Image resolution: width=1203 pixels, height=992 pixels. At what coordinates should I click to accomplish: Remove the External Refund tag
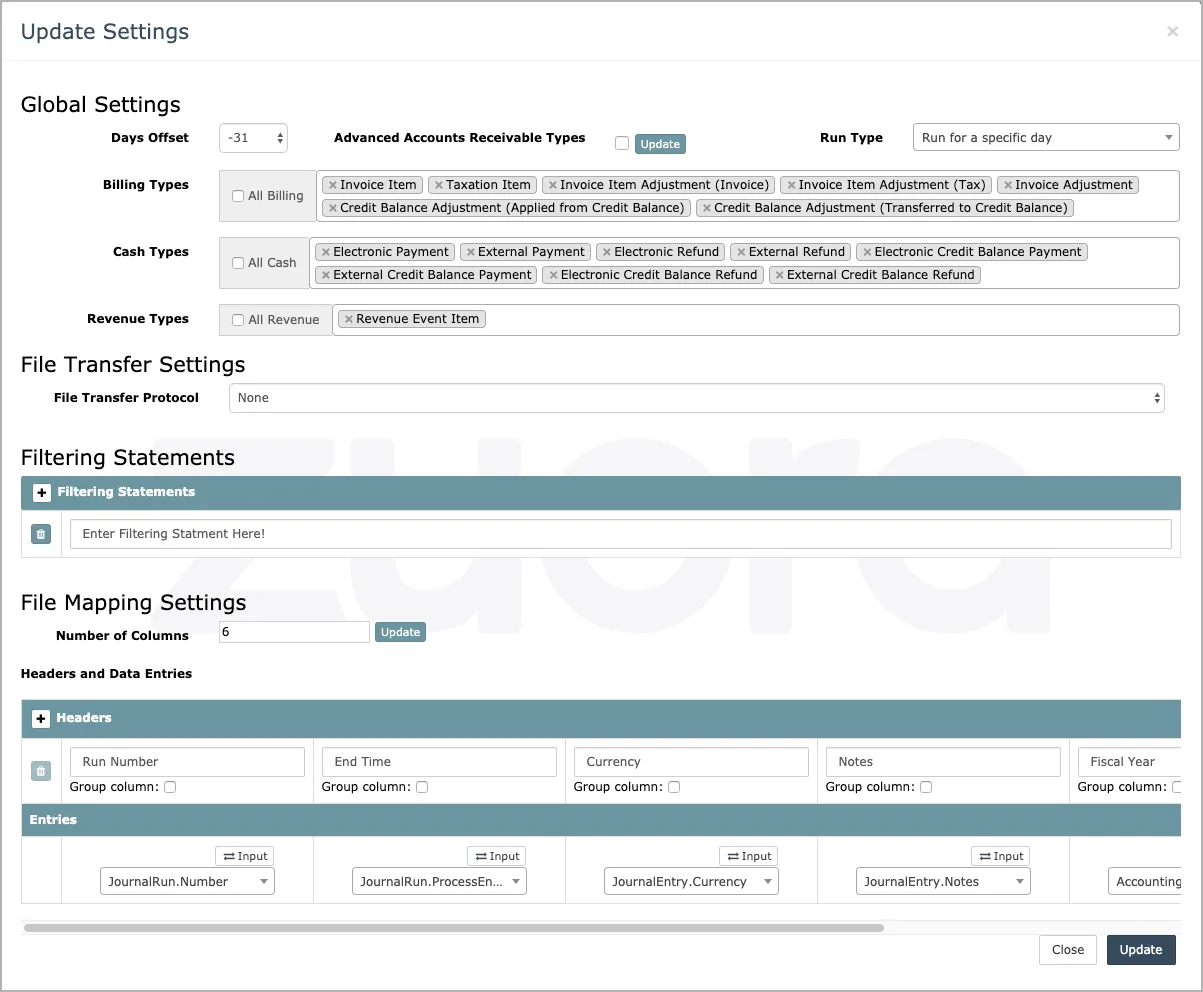pos(741,252)
